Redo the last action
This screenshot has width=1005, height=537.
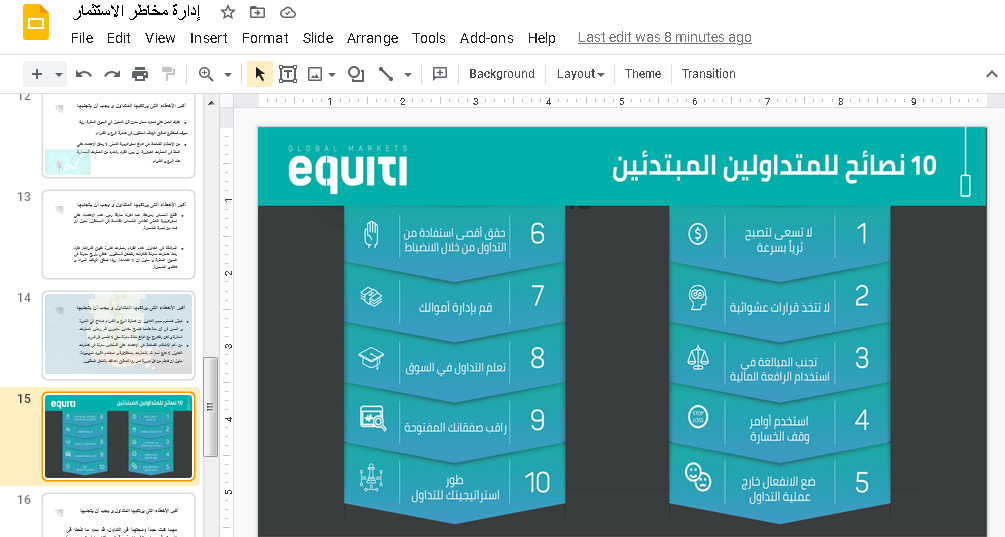pos(112,74)
